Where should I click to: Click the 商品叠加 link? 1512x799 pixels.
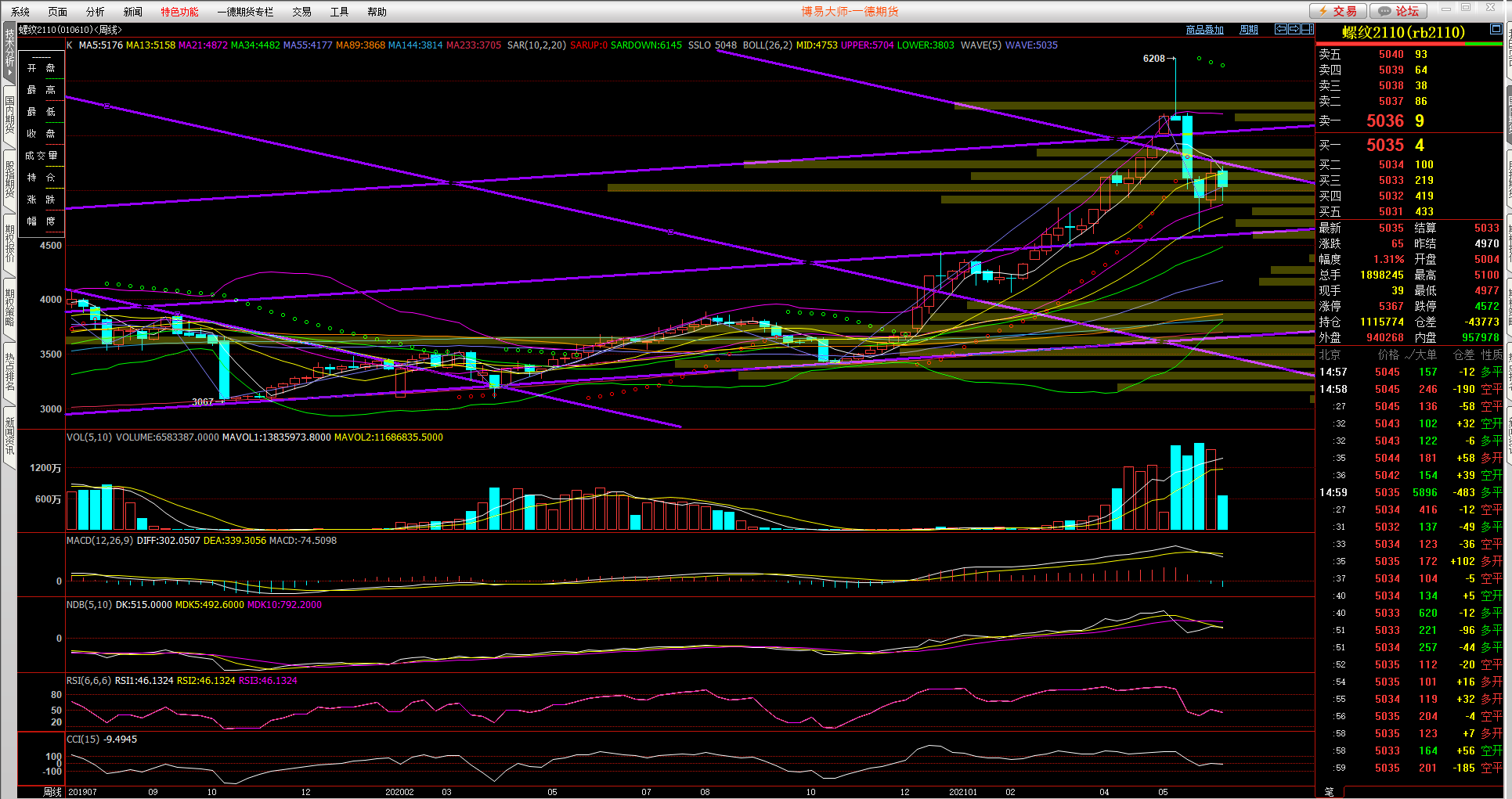(x=1204, y=30)
